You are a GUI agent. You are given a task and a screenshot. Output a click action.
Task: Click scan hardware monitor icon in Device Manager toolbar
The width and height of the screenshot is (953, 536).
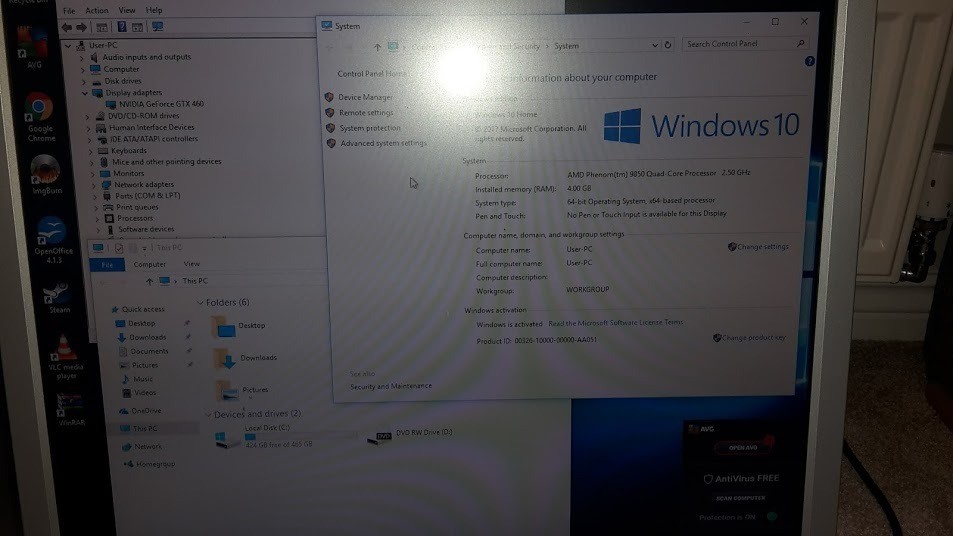pos(157,27)
